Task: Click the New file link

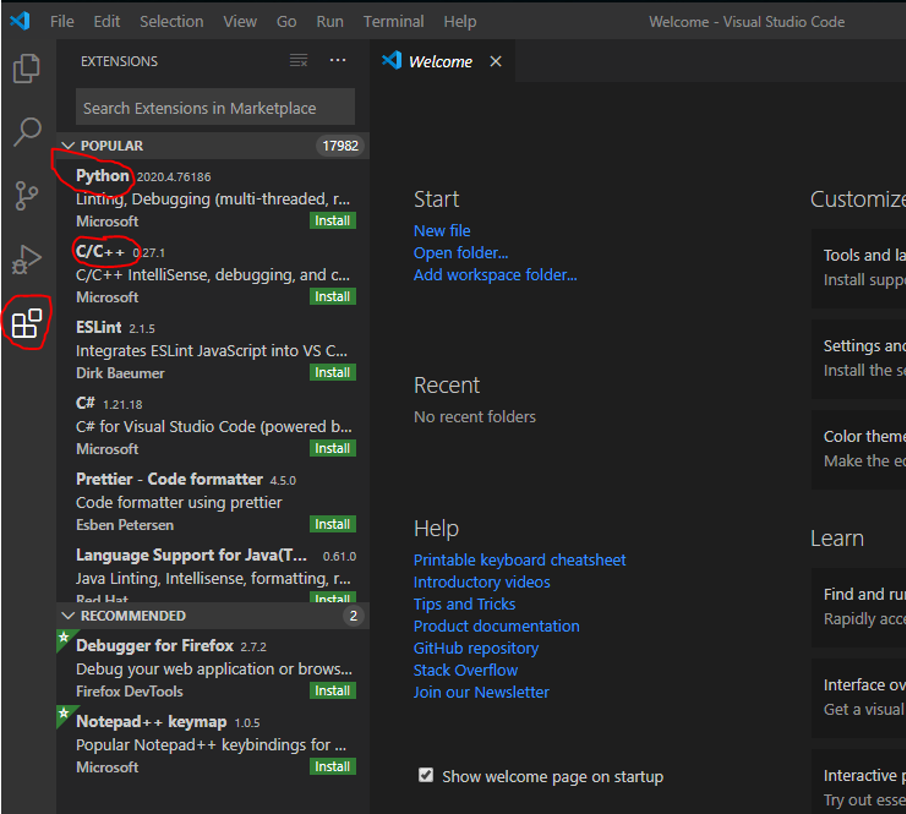Action: point(442,231)
